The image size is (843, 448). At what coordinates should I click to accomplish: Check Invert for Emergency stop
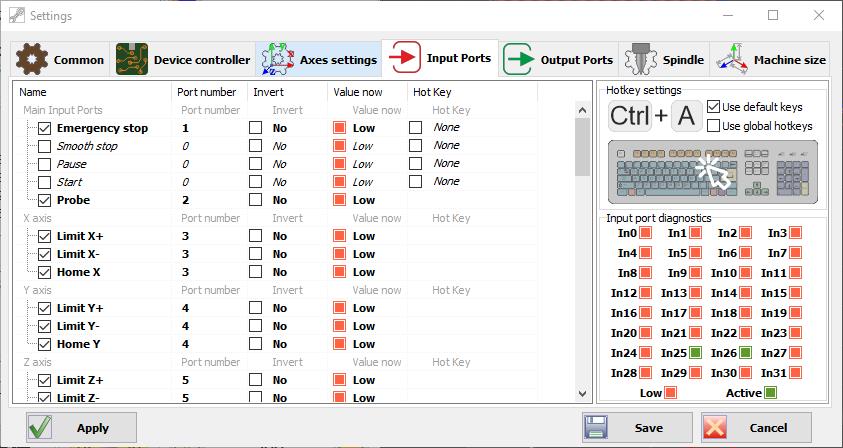255,127
